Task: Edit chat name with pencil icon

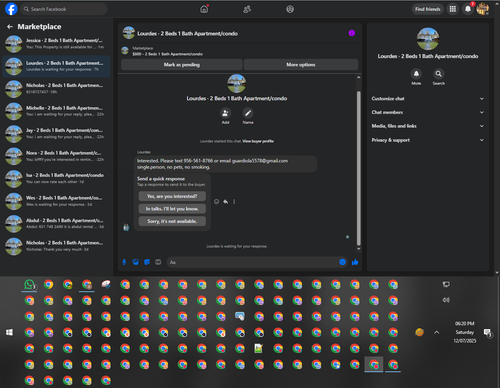Action: tap(248, 113)
